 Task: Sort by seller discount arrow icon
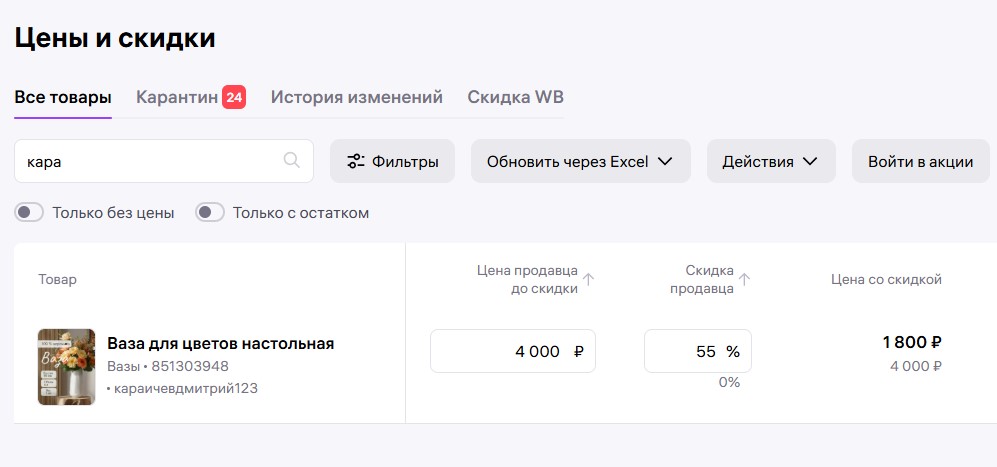click(744, 280)
